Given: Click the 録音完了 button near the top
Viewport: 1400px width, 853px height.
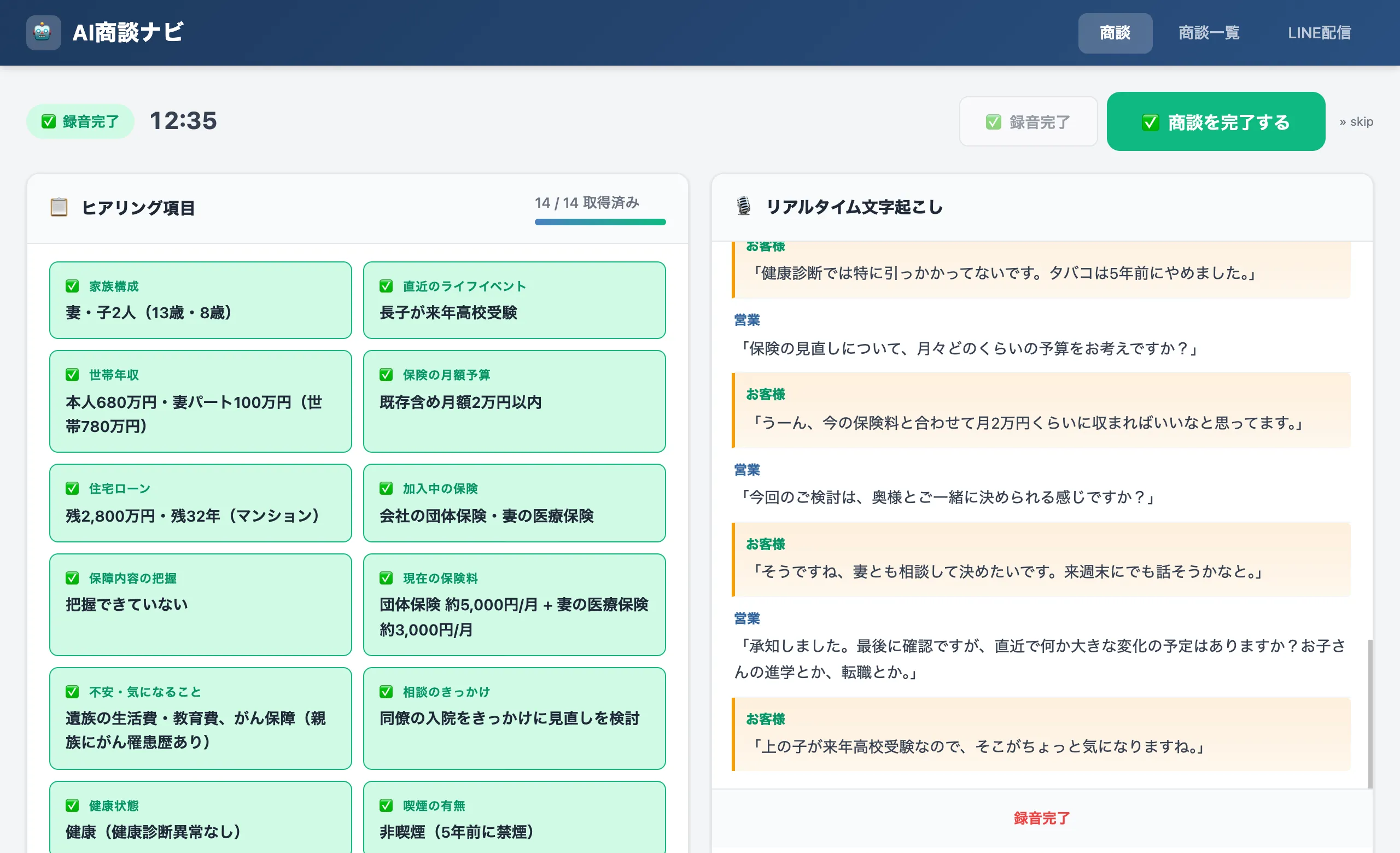Looking at the screenshot, I should coord(1028,121).
